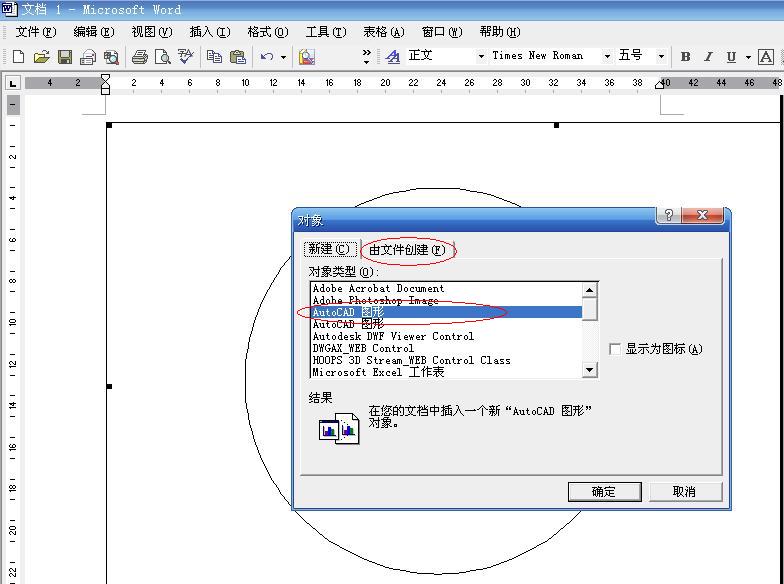784x584 pixels.
Task: Click the tab stop selector on ruler
Action: [x=12, y=83]
